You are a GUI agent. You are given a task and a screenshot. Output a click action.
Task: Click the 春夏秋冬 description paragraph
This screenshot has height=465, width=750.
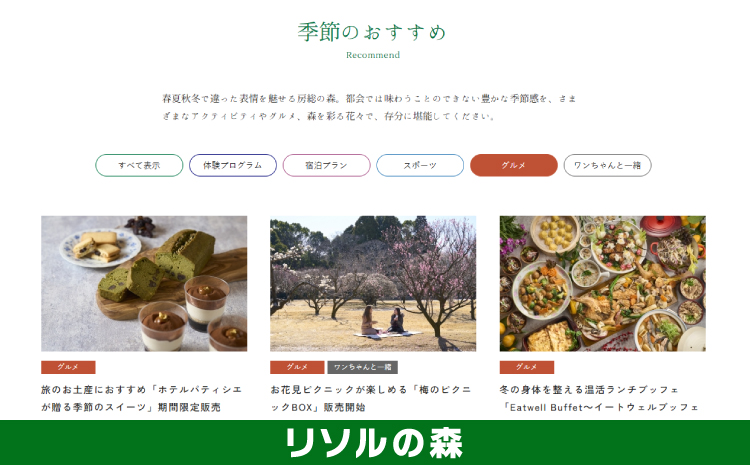369,107
